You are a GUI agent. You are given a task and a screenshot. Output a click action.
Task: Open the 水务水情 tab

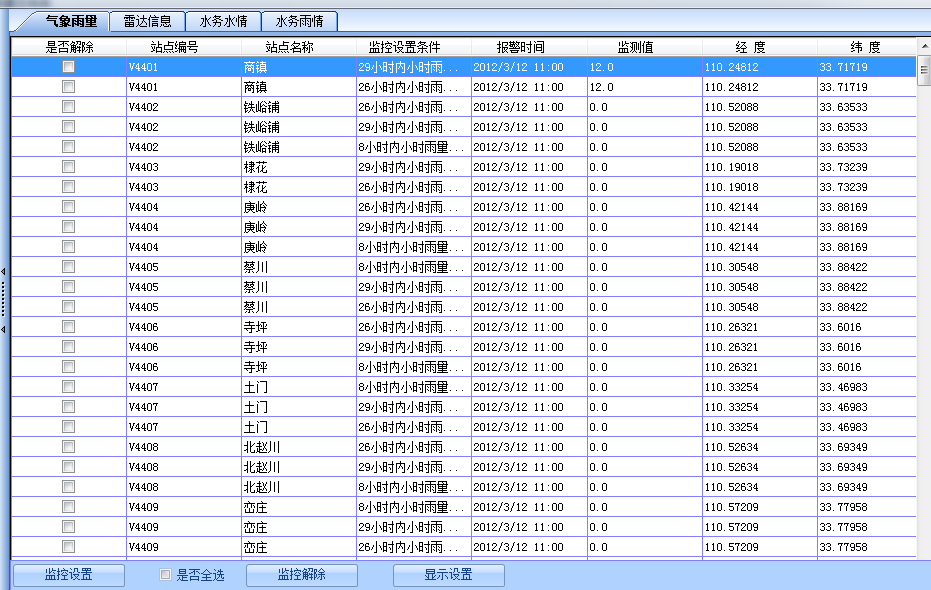[222, 20]
